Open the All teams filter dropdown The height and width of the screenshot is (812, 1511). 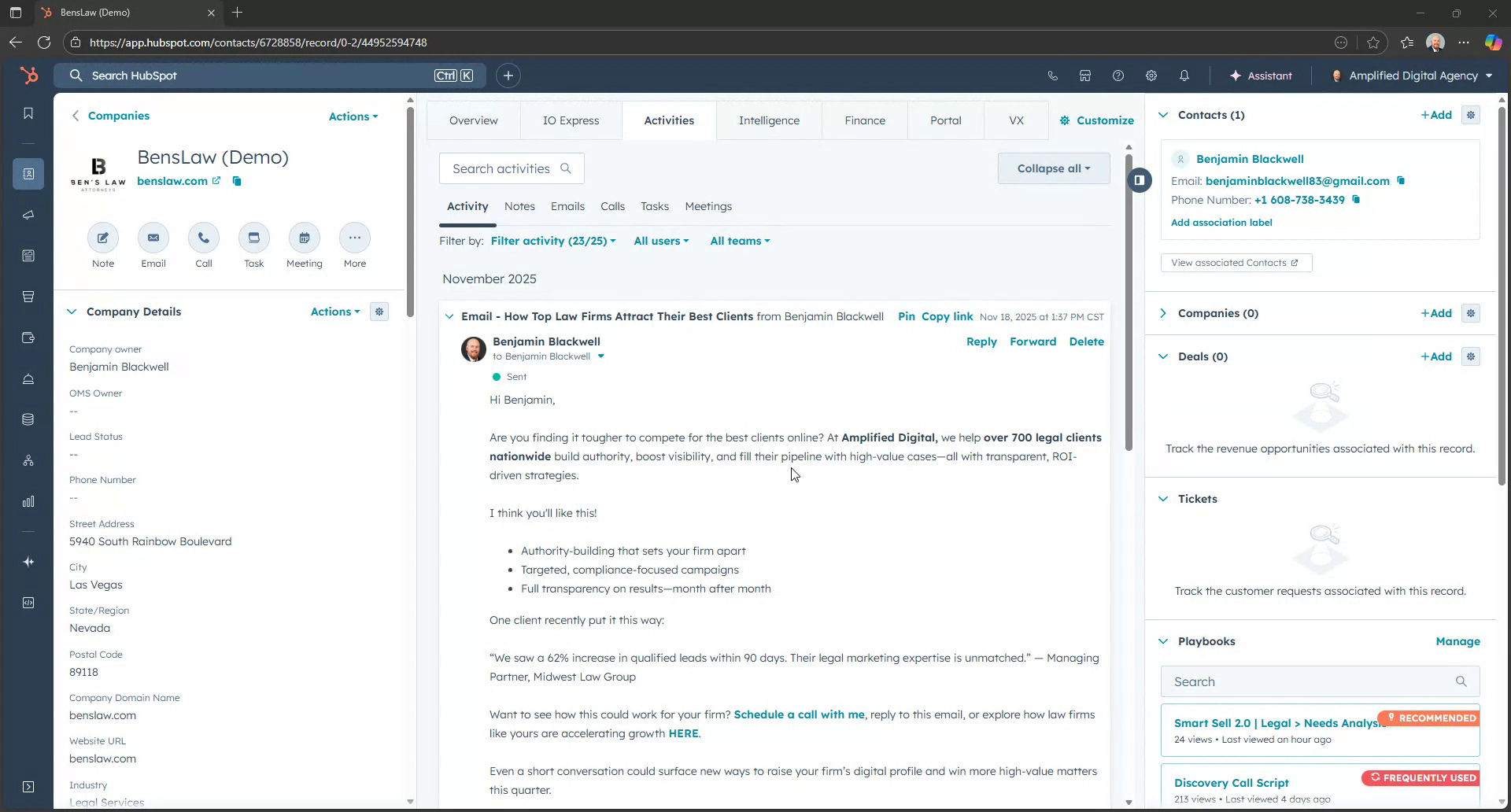pyautogui.click(x=739, y=241)
